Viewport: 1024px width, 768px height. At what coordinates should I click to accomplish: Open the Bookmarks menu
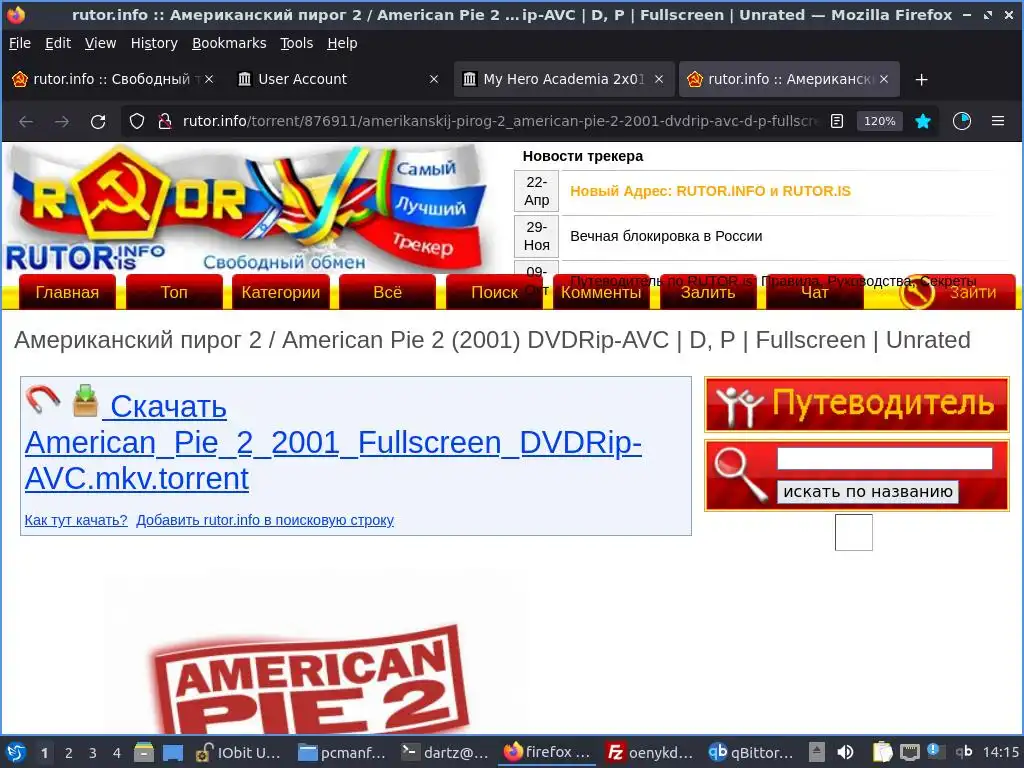click(x=229, y=43)
